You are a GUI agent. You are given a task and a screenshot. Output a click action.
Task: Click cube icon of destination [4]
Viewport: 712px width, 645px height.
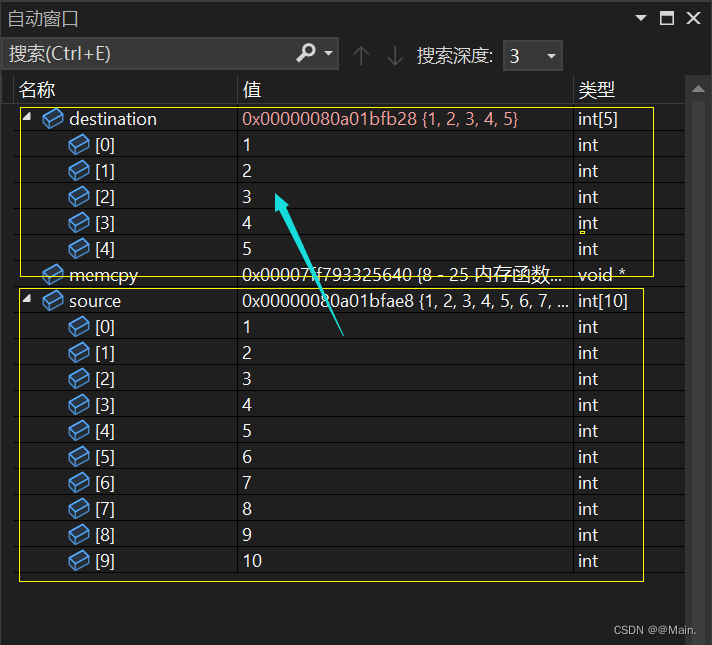tap(79, 248)
